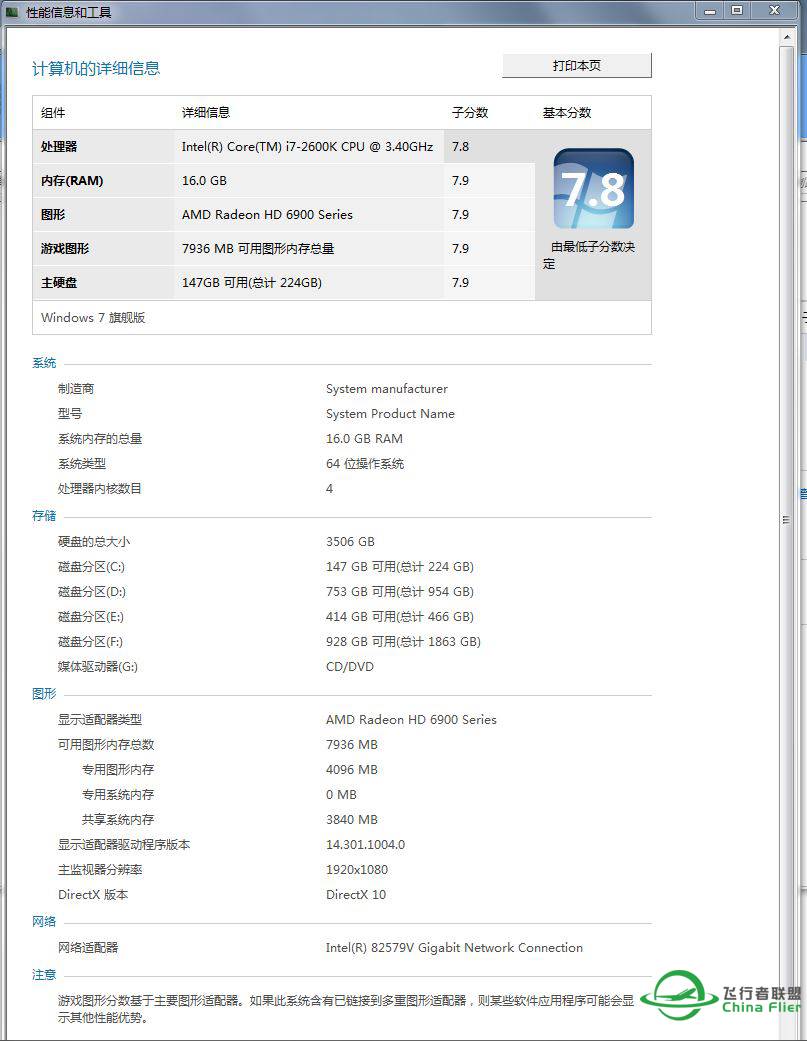Viewport: 807px width, 1041px height.
Task: Click the Intel Core i7-2600K CPU text
Action: click(307, 147)
